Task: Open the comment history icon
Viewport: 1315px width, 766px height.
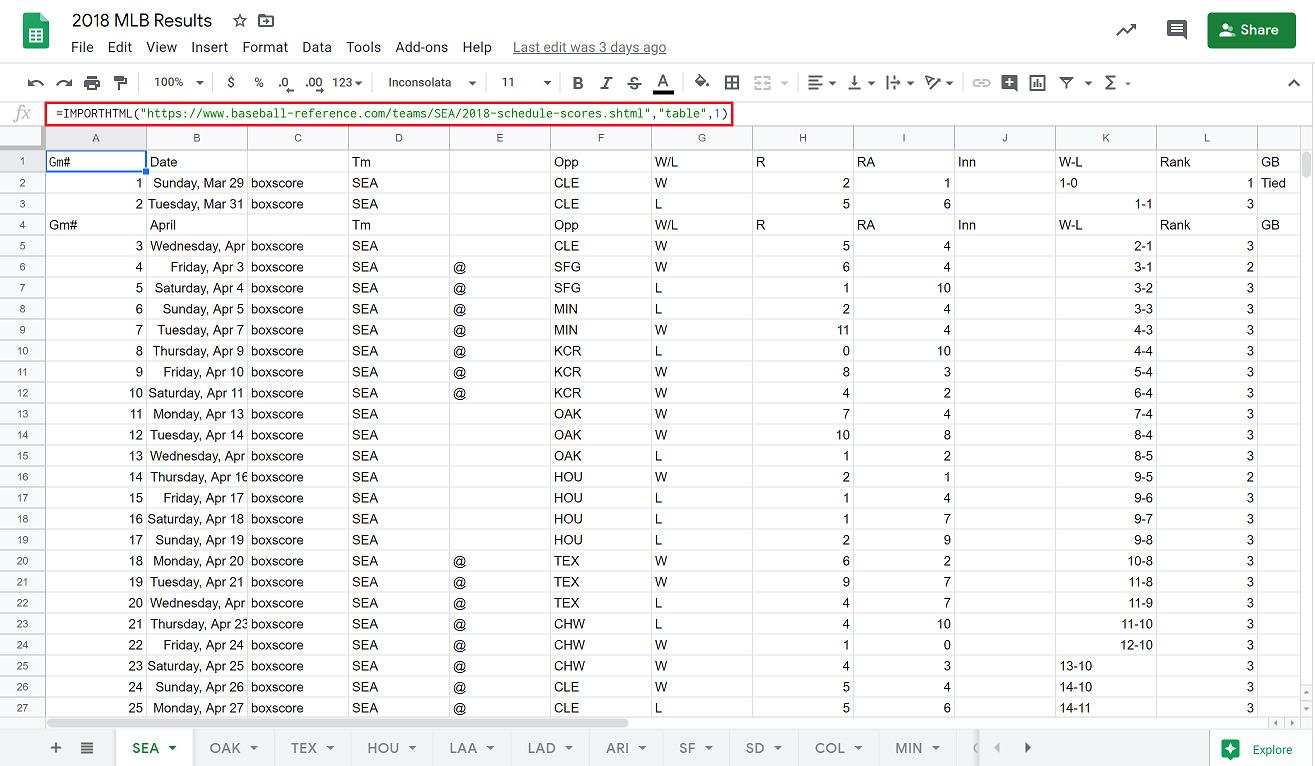Action: pos(1177,30)
